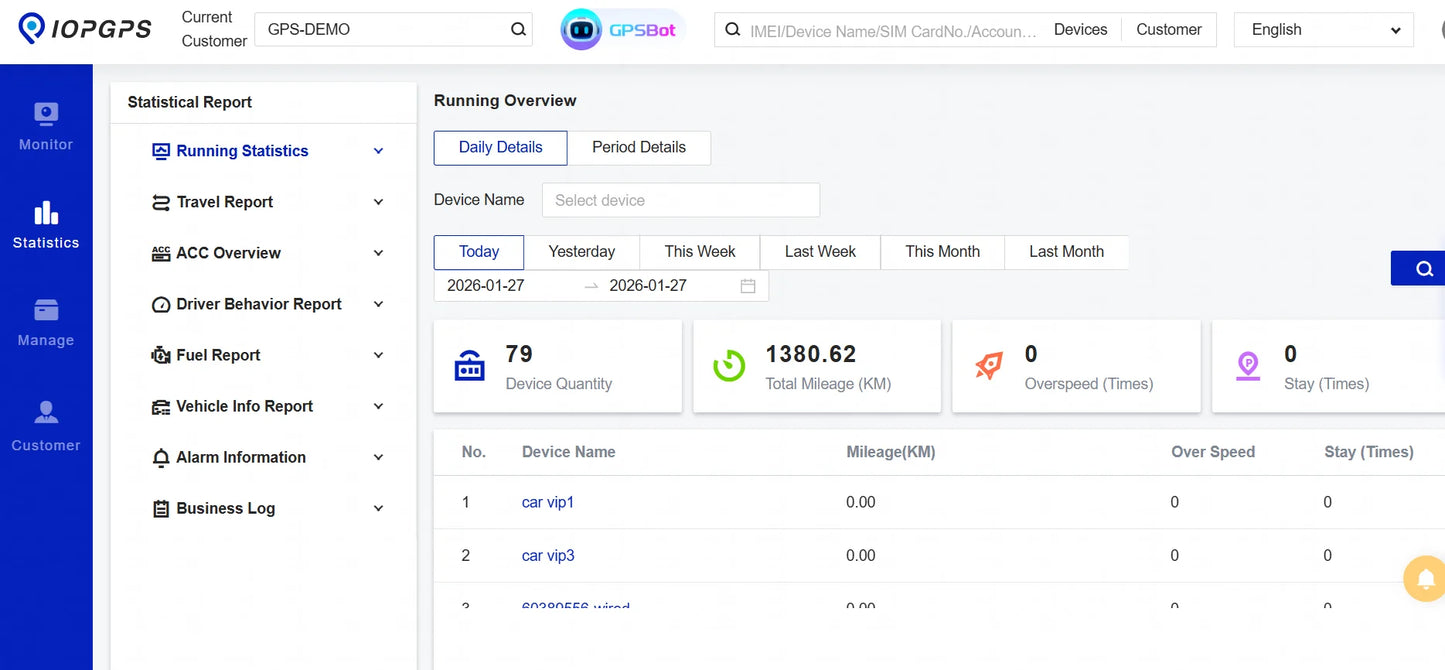Click the Total Mileage icon

729,366
